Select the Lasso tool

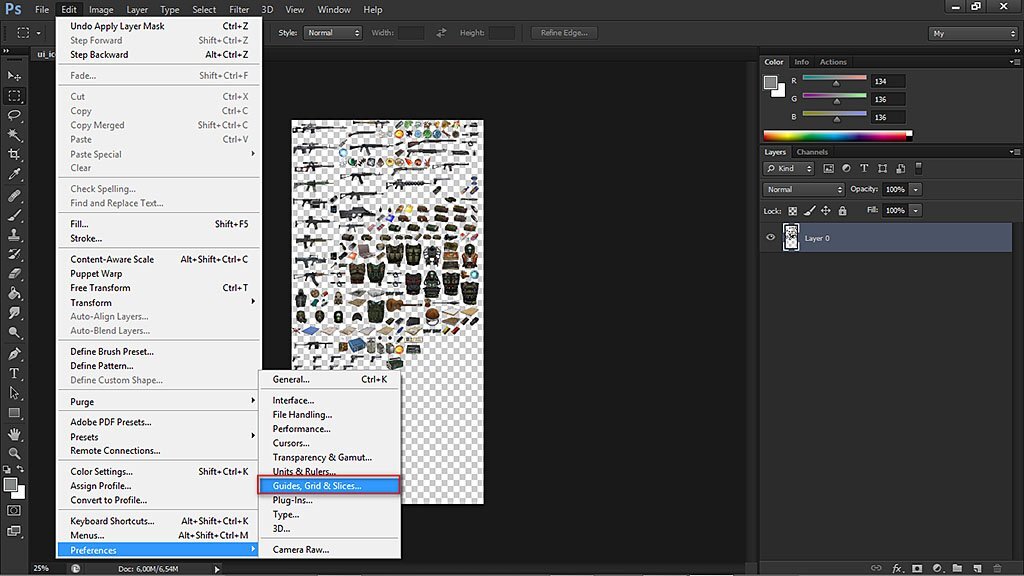coord(14,115)
